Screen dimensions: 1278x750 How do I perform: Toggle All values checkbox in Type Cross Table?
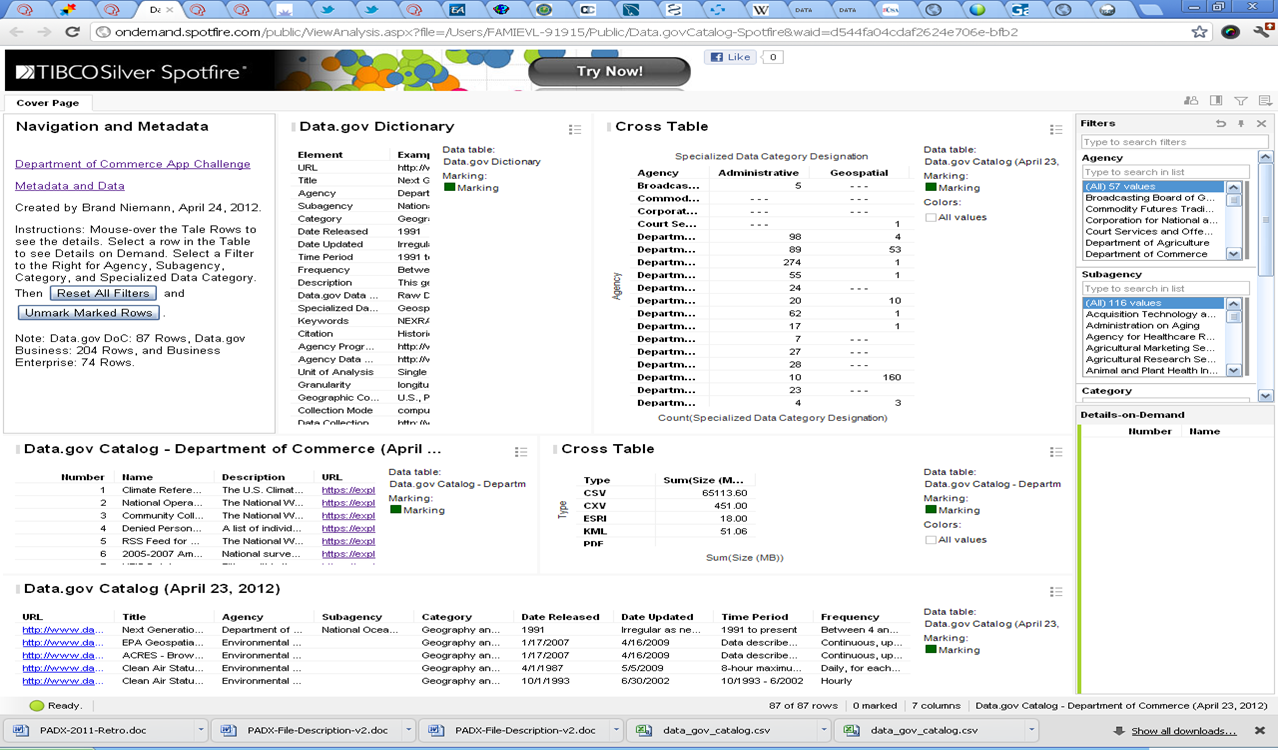(931, 540)
